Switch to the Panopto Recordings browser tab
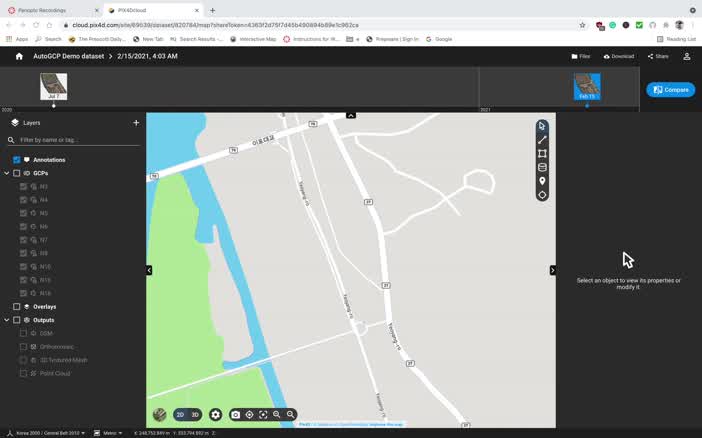The image size is (702, 438). (50, 10)
